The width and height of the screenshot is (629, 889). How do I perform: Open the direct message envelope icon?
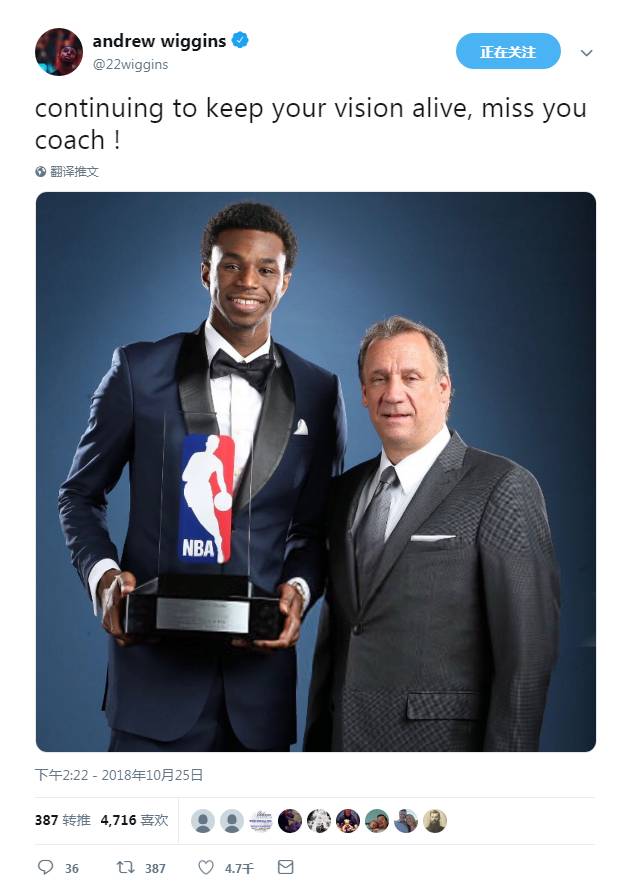point(286,866)
